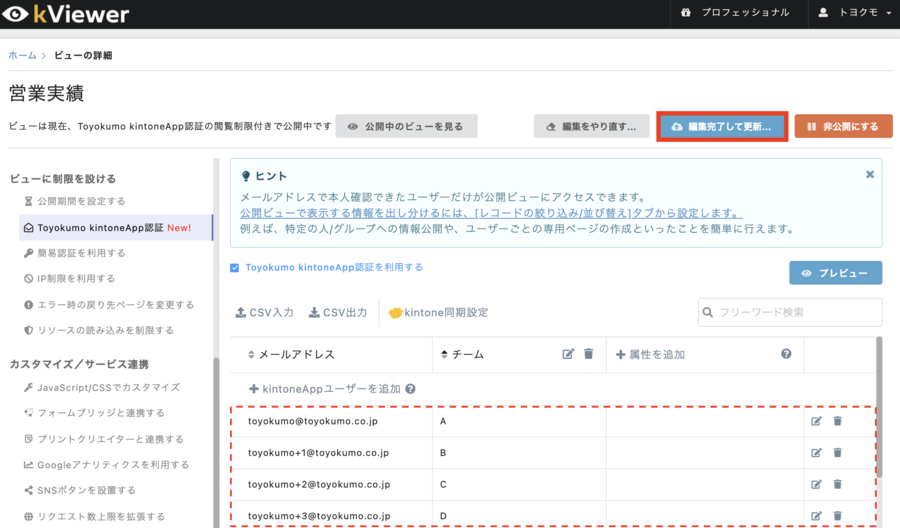Open 公開期間を設定する sidebar item

(75, 201)
